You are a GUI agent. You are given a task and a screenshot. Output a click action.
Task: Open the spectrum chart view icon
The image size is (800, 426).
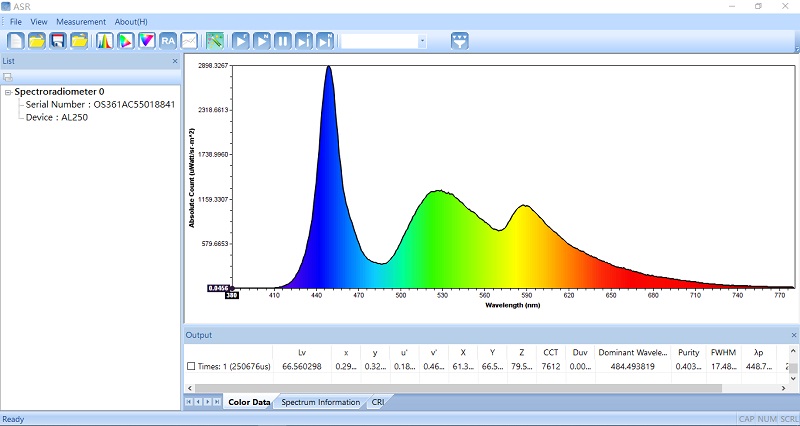105,41
